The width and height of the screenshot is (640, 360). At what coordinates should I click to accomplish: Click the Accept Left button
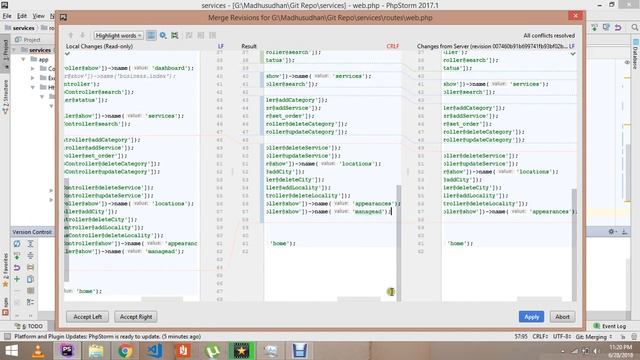(x=87, y=317)
